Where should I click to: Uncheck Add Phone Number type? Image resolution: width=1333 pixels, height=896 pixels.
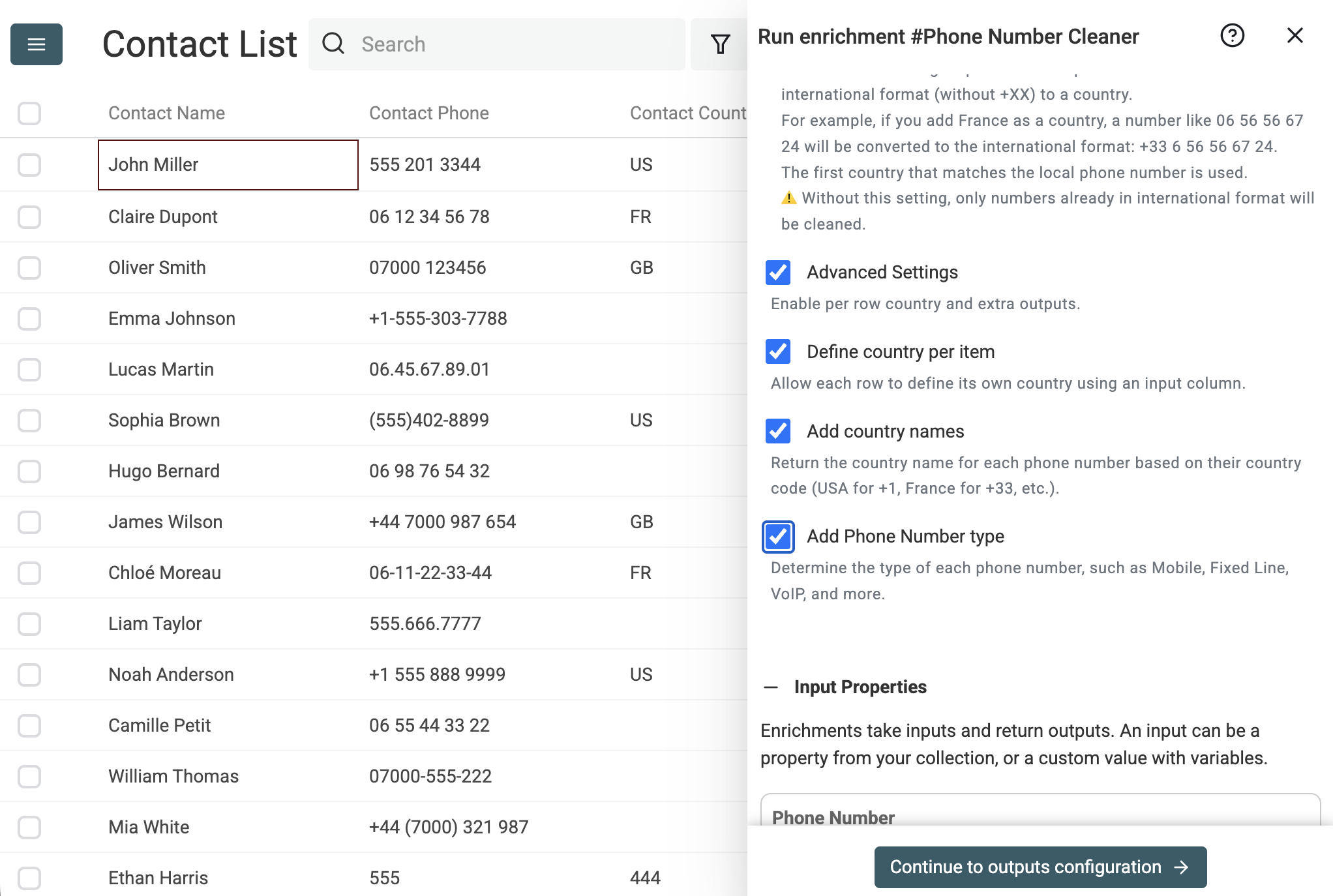778,537
